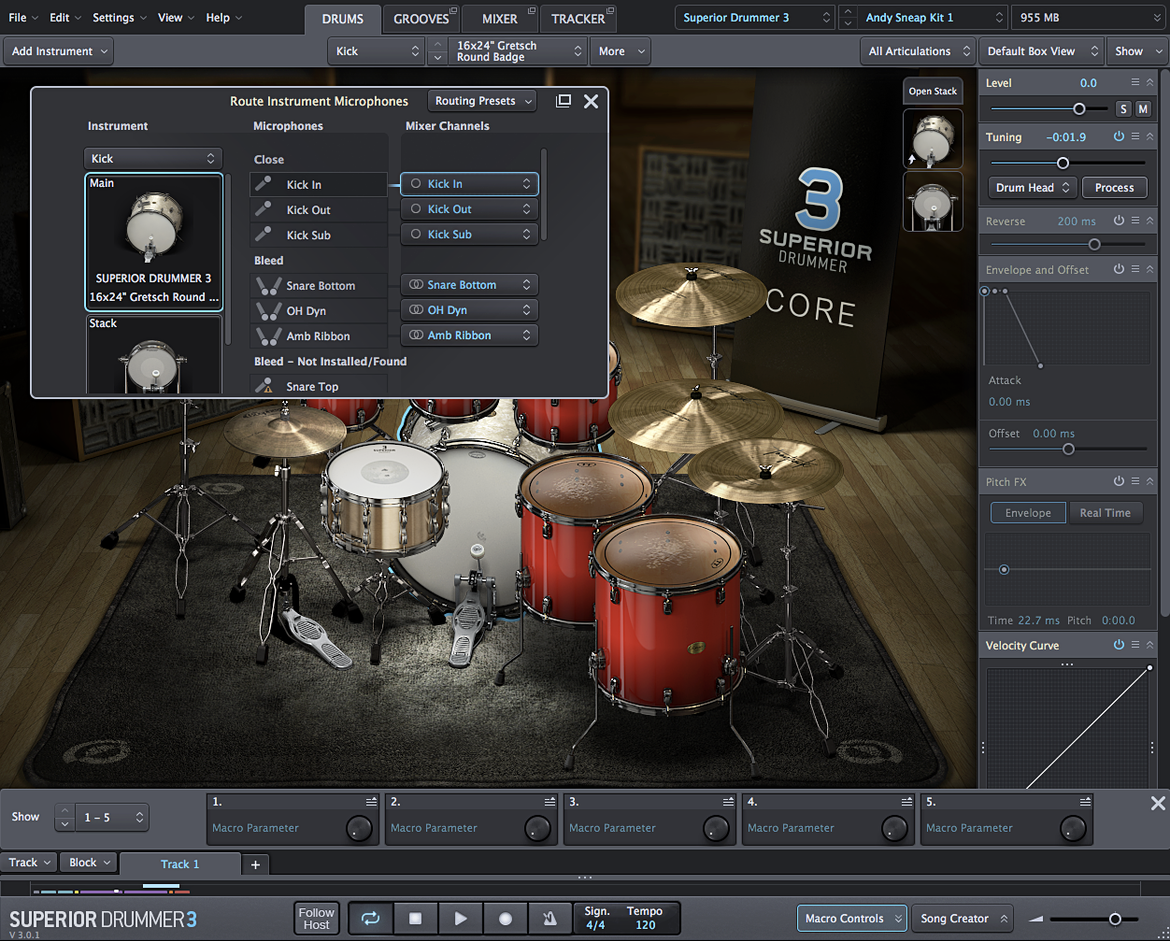The height and width of the screenshot is (941, 1170).
Task: Switch to the TRACKER tab
Action: [578, 19]
